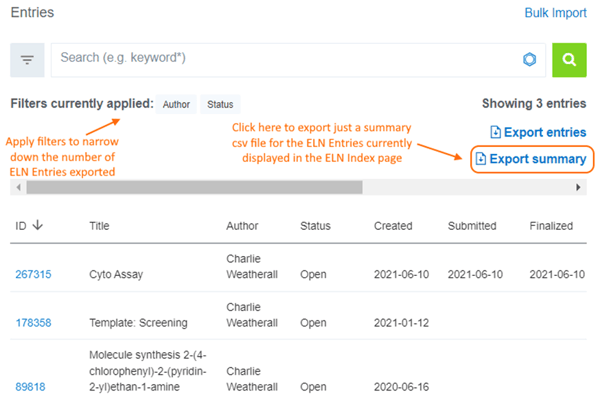The image size is (600, 407).
Task: Click the Export entries file icon
Action: tap(496, 132)
